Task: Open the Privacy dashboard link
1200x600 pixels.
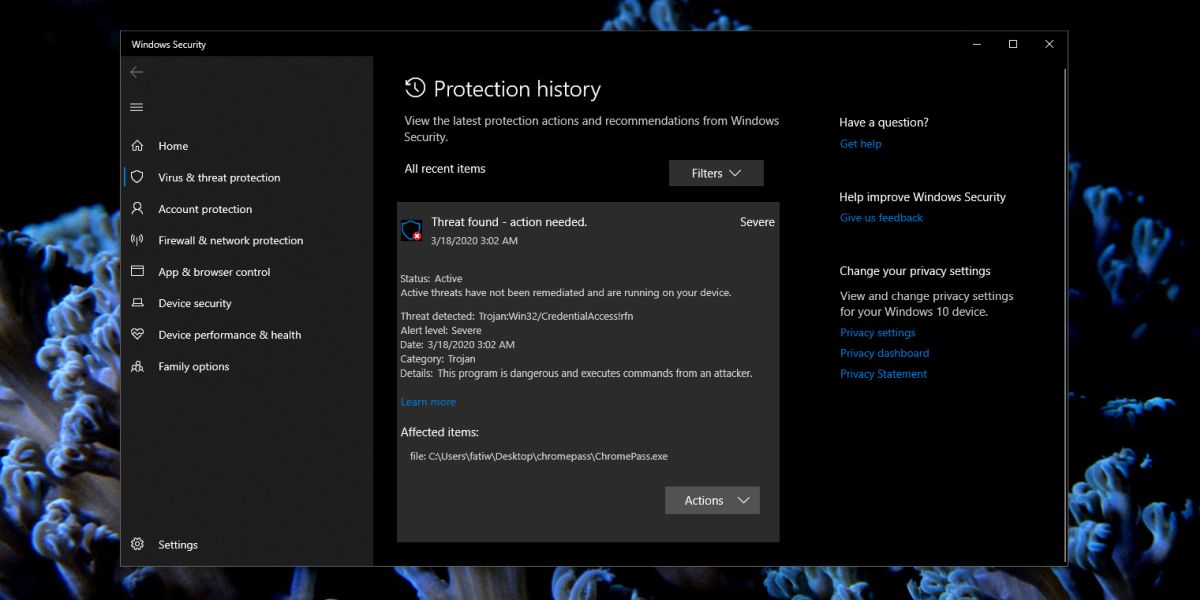Action: [884, 353]
